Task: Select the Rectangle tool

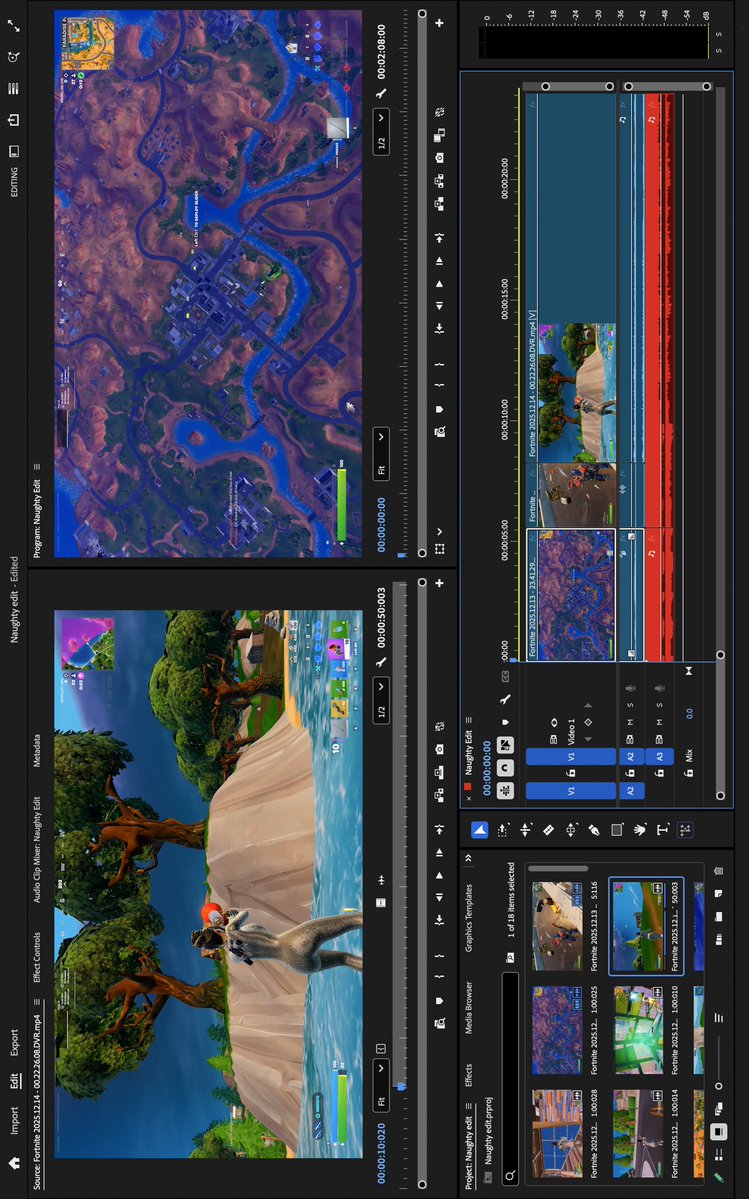Action: pyautogui.click(x=617, y=829)
